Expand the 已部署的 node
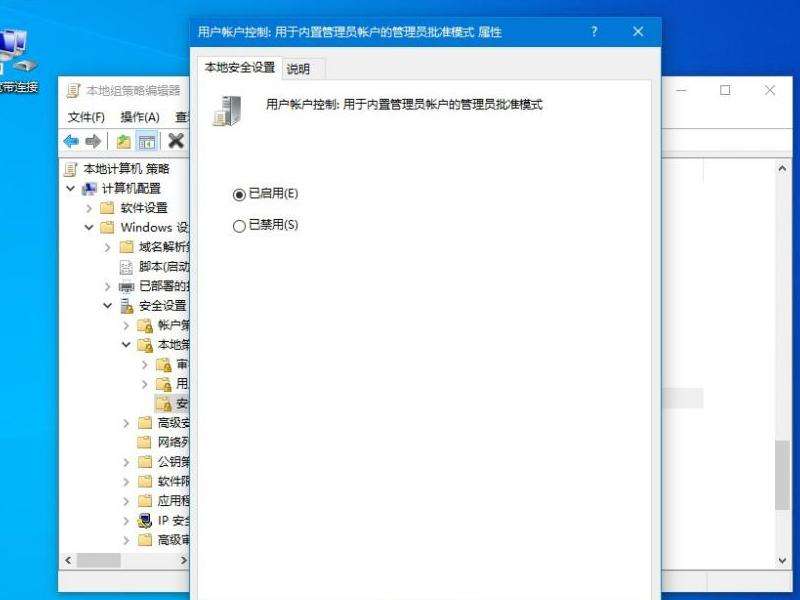Viewport: 800px width, 600px height. tap(107, 286)
